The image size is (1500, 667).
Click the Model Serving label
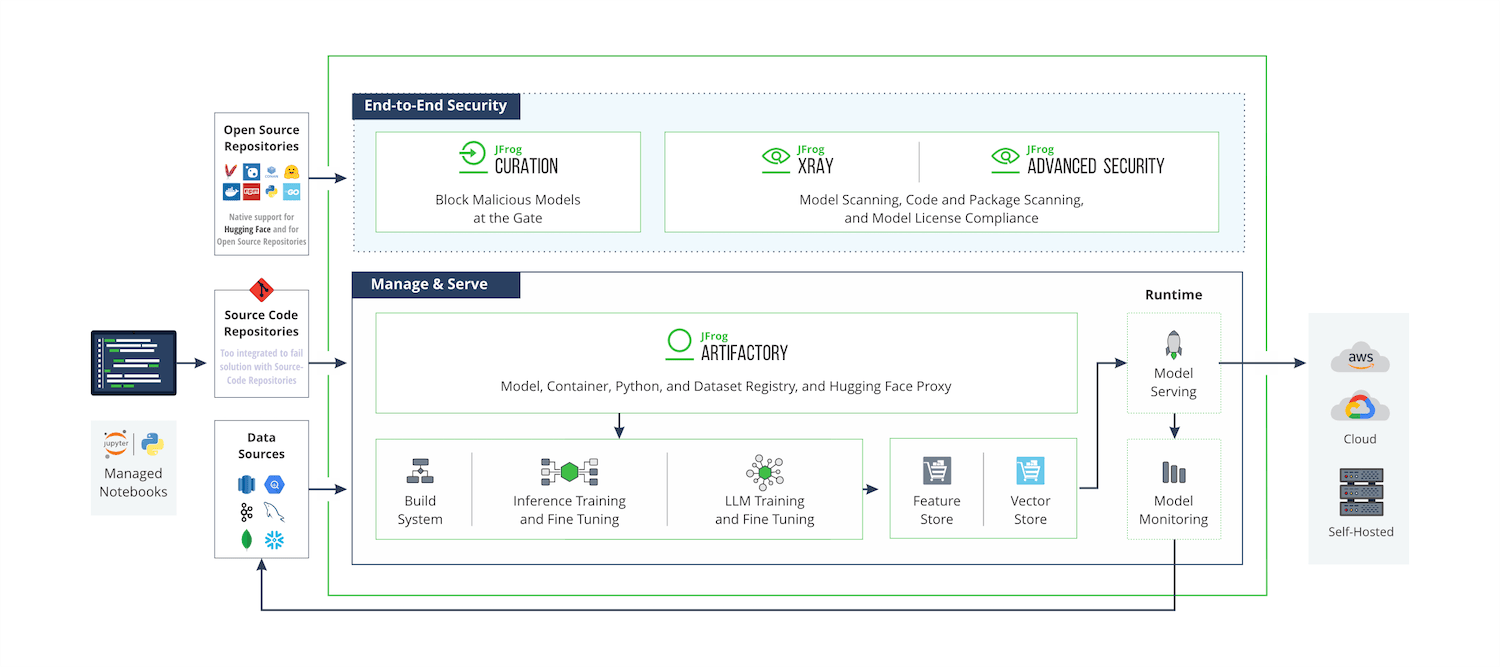(1174, 382)
